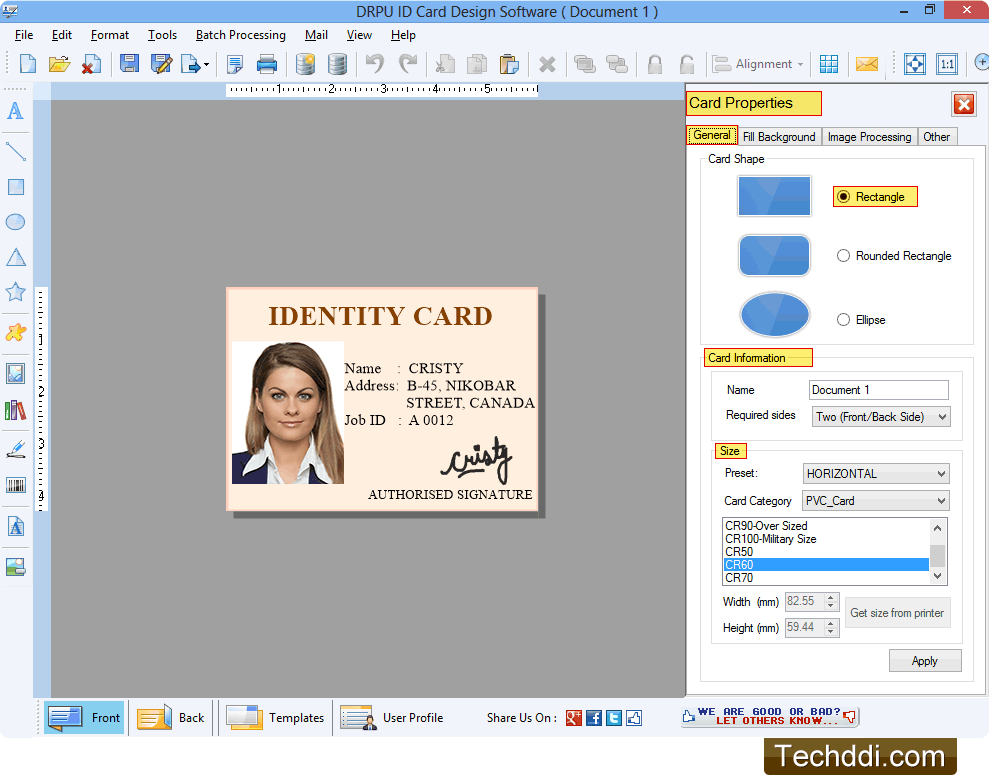
Task: Select the Ellipse card shape radio
Action: click(844, 320)
